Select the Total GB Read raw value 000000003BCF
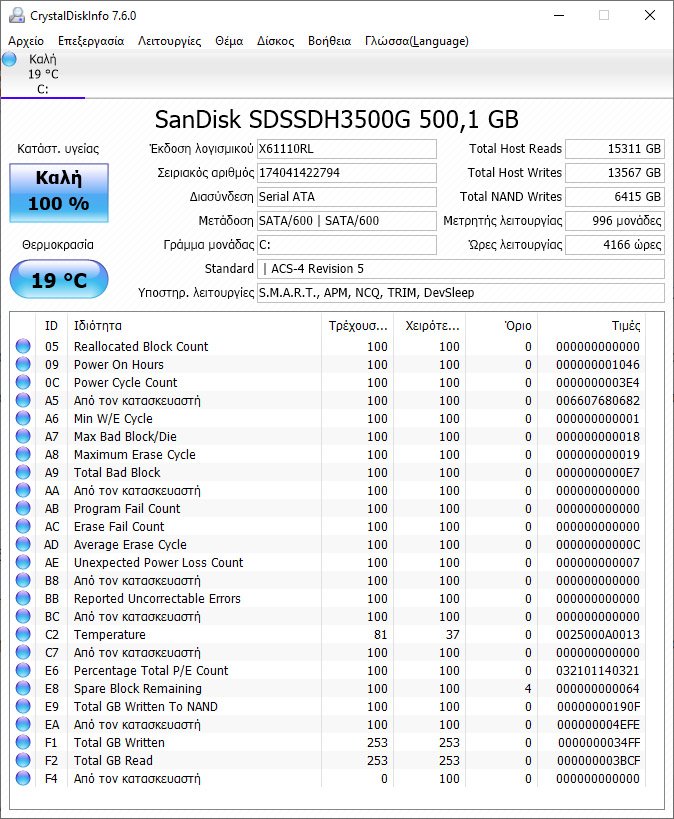The image size is (674, 819). 598,761
